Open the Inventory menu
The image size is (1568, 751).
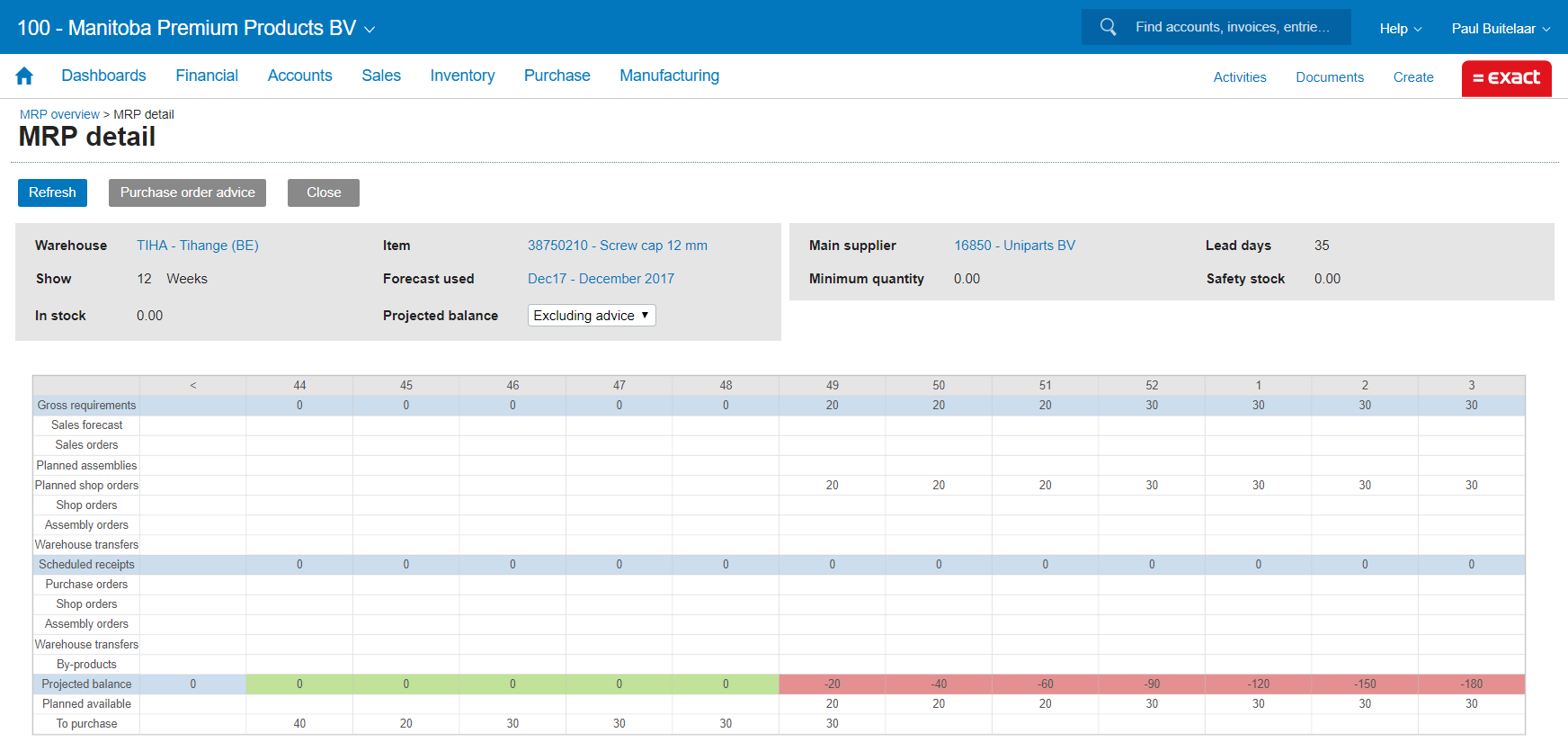[x=462, y=76]
